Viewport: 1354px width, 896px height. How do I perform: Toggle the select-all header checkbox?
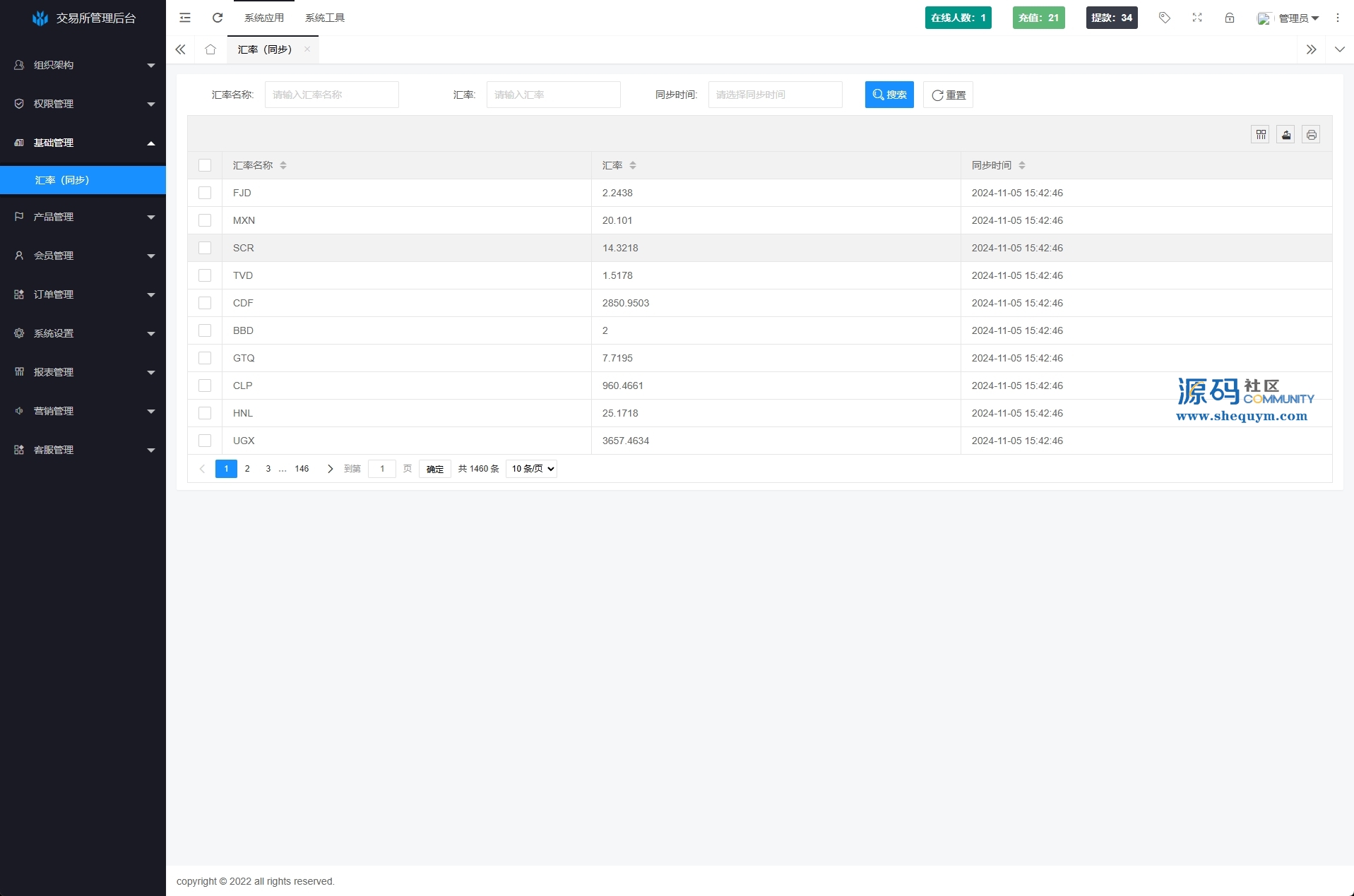pos(205,165)
